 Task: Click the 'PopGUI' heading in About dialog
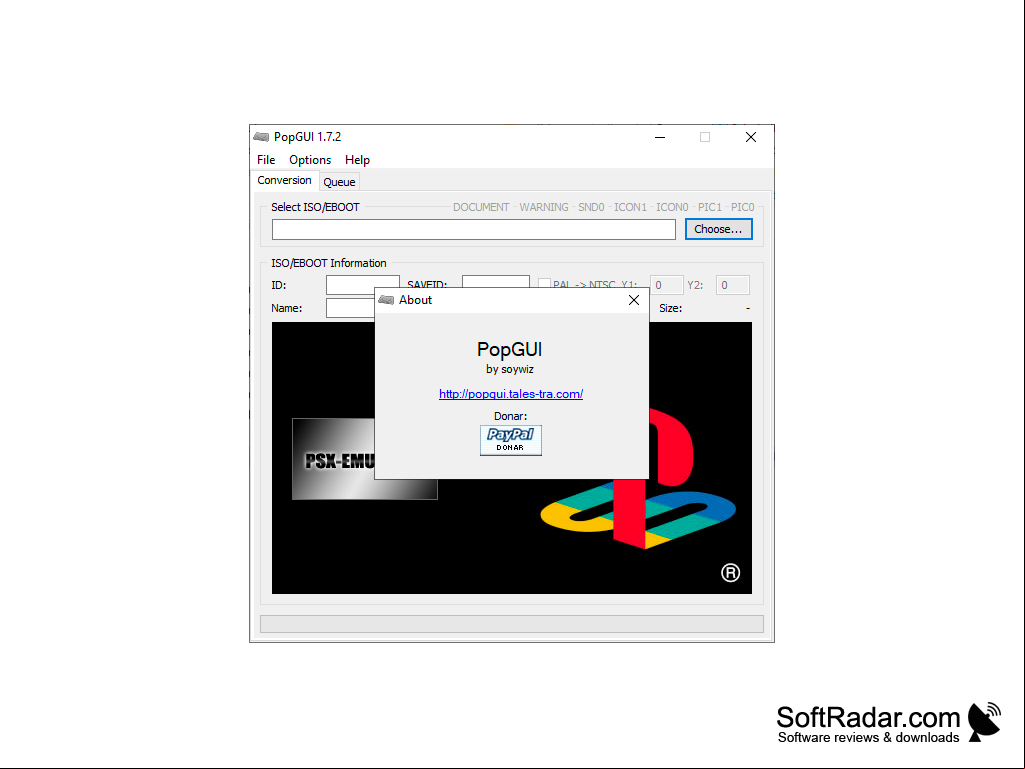(x=509, y=349)
